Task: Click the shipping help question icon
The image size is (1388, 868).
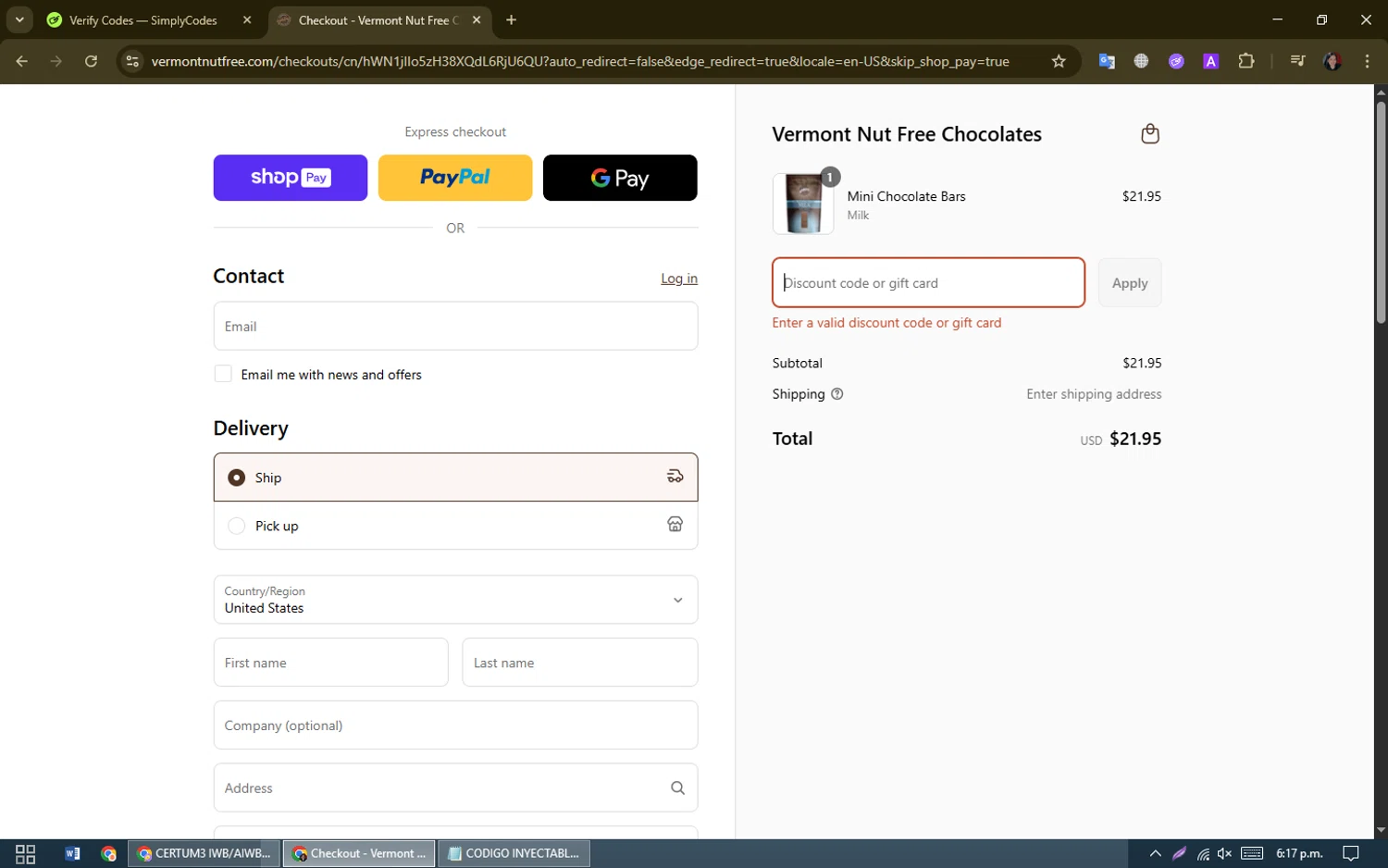Action: pos(837,394)
